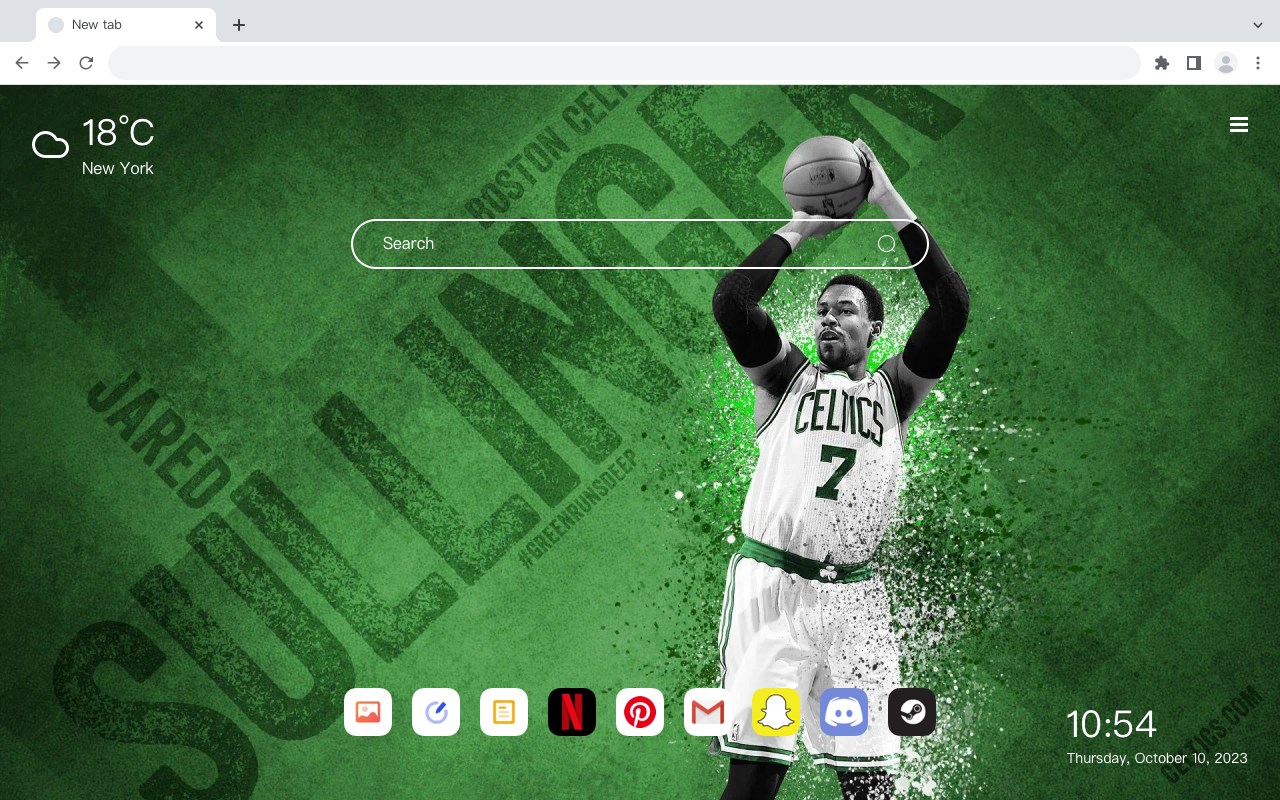Open the Gmail shortcut icon
This screenshot has width=1280, height=800.
(x=708, y=712)
